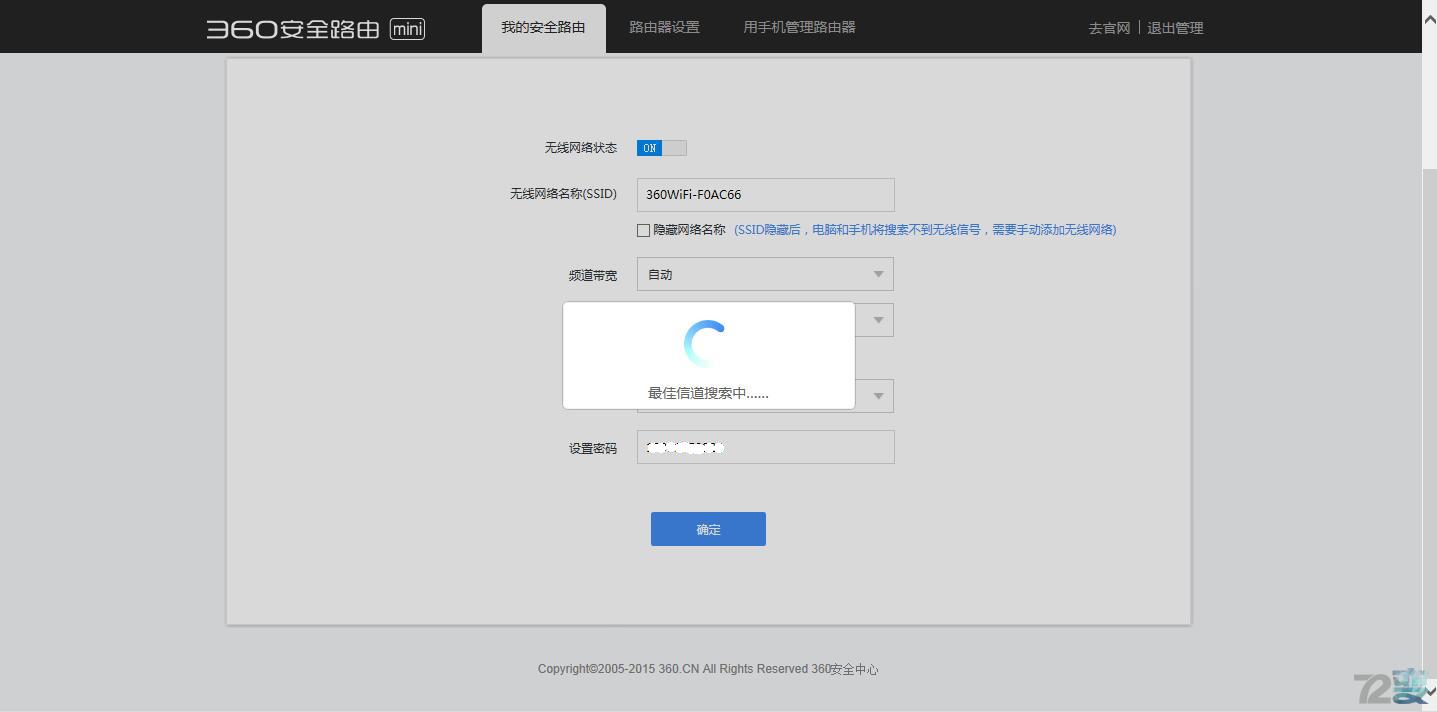Expand the dropdown above 设置密码

[x=878, y=395]
